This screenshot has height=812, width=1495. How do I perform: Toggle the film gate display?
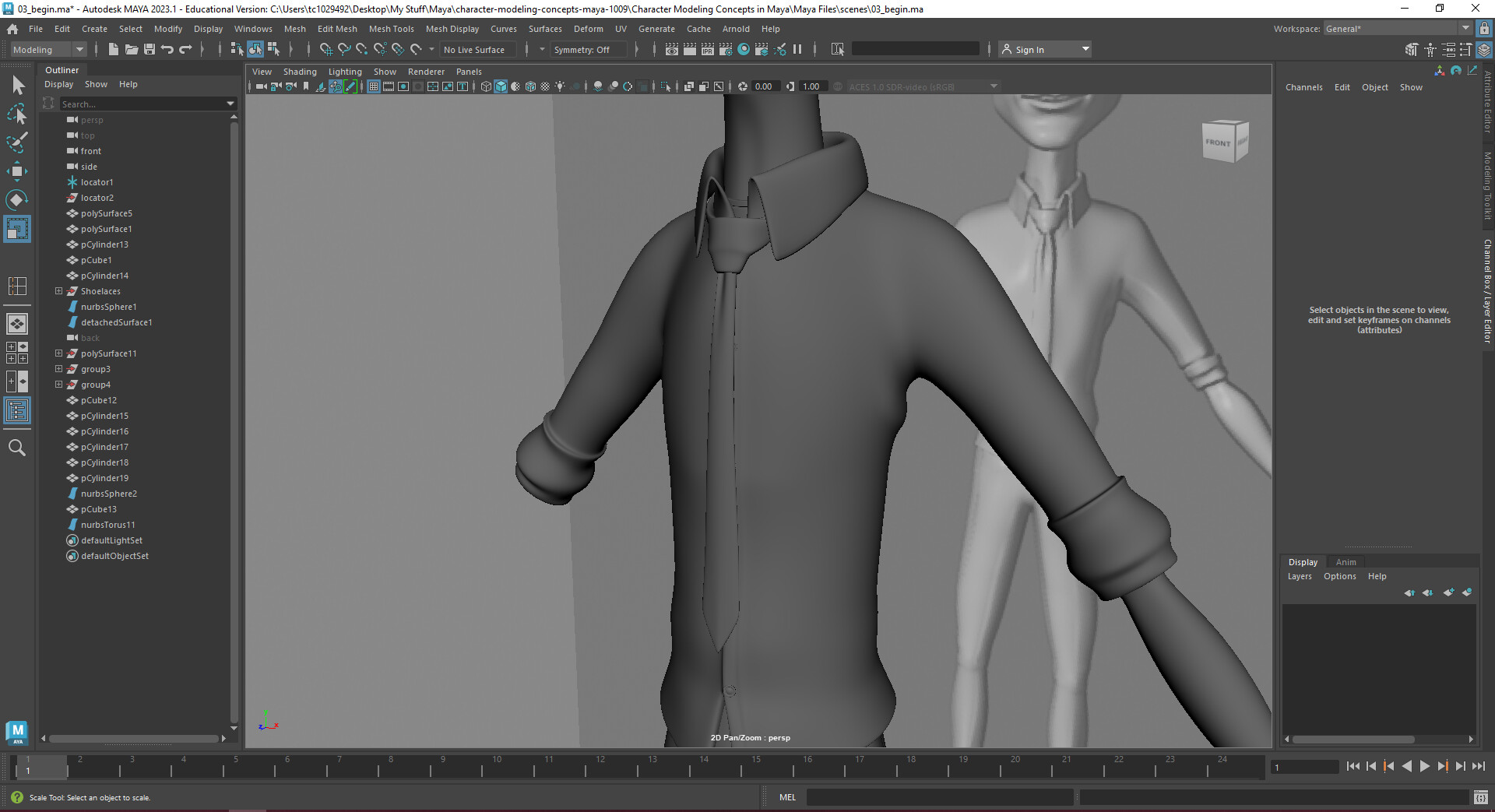click(x=389, y=86)
